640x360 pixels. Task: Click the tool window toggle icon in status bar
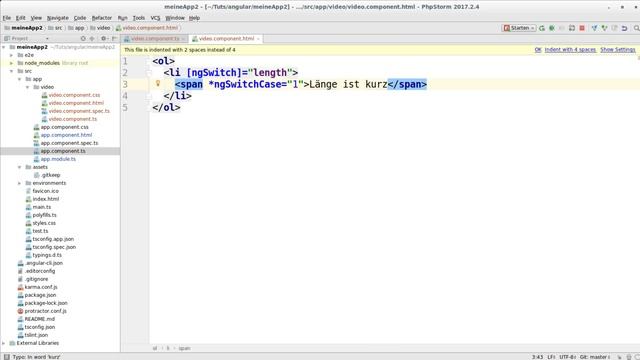point(7,357)
